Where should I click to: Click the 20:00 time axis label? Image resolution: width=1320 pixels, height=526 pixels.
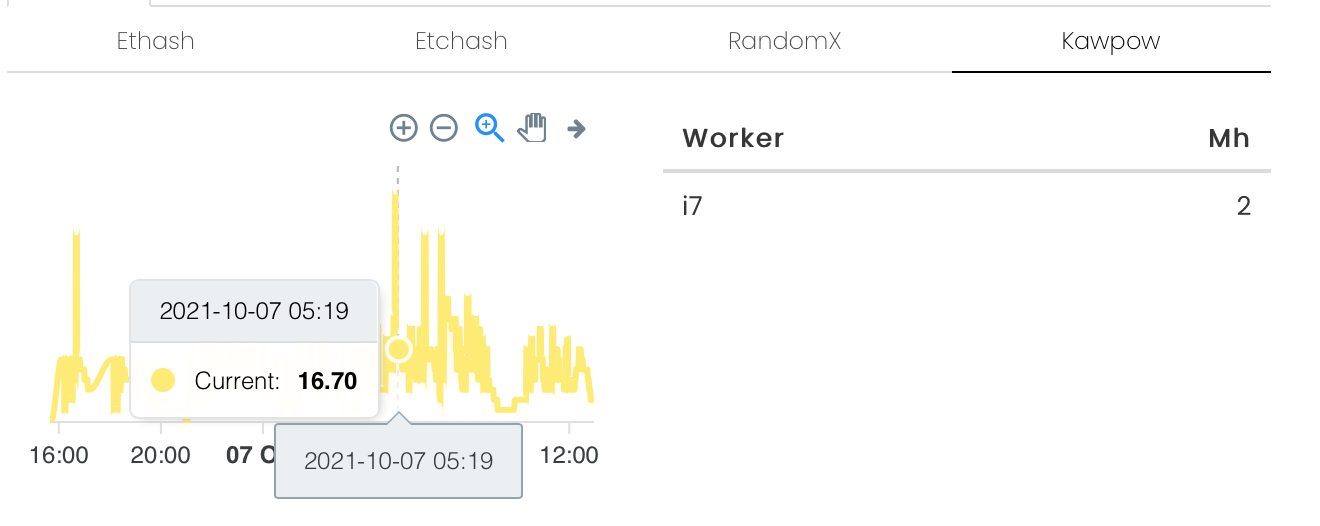click(161, 456)
